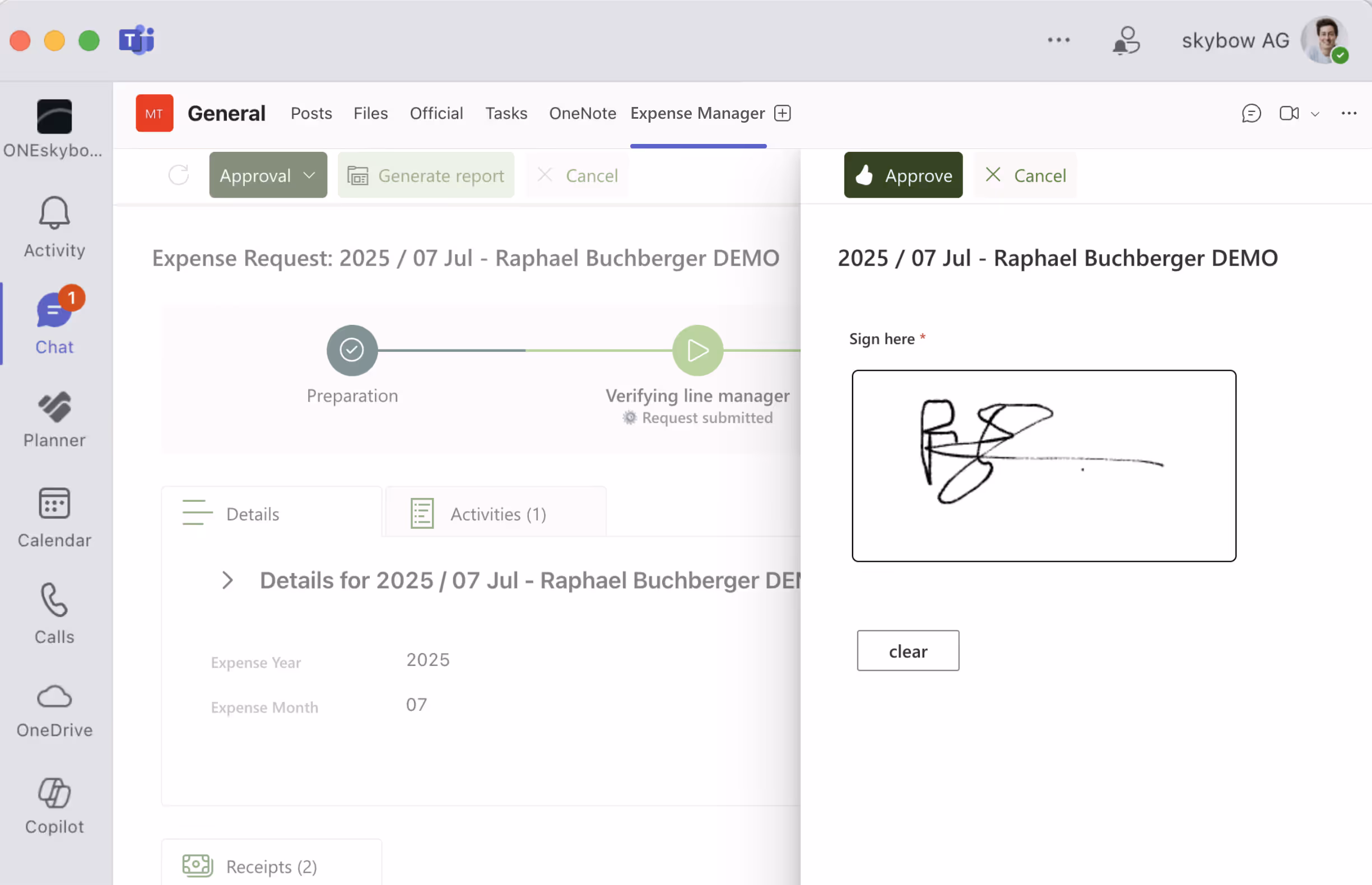1372x885 pixels.
Task: Click the Expense Year value 2025
Action: pos(427,659)
